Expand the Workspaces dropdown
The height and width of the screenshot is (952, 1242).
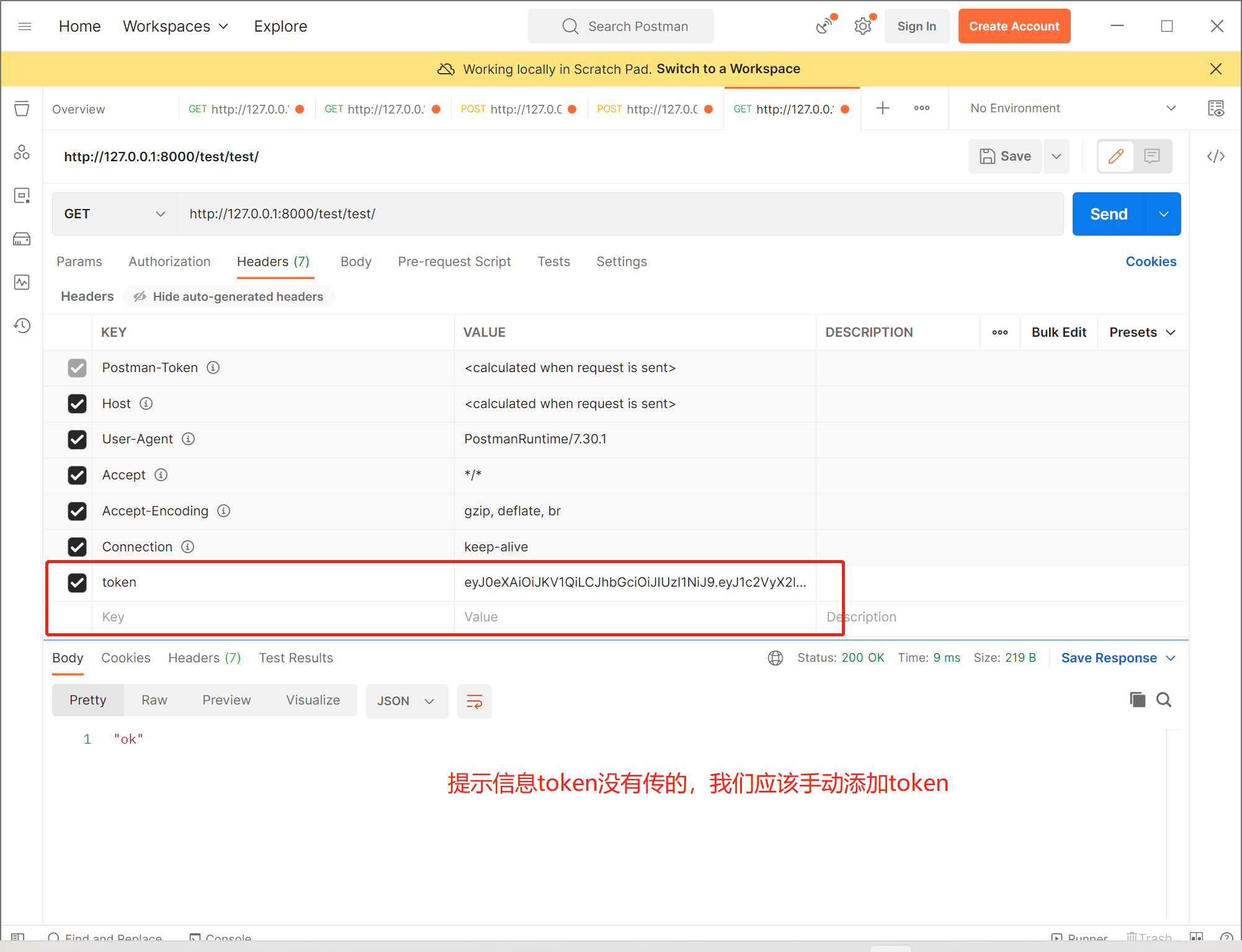coord(176,26)
